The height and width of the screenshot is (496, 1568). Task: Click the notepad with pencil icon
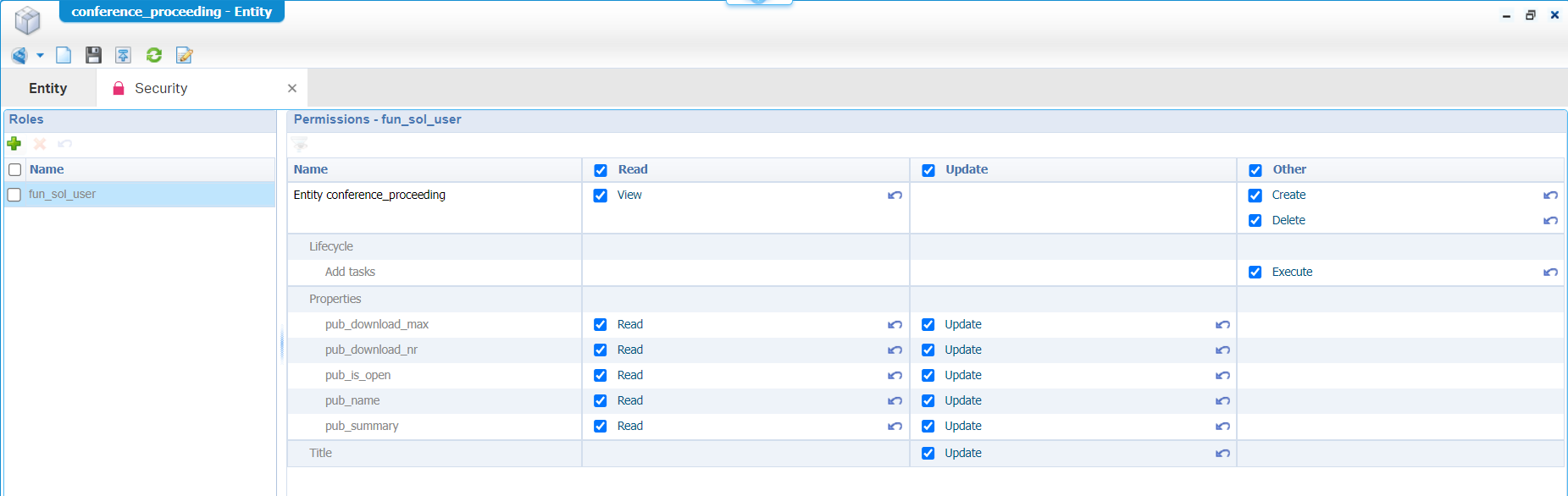[184, 55]
